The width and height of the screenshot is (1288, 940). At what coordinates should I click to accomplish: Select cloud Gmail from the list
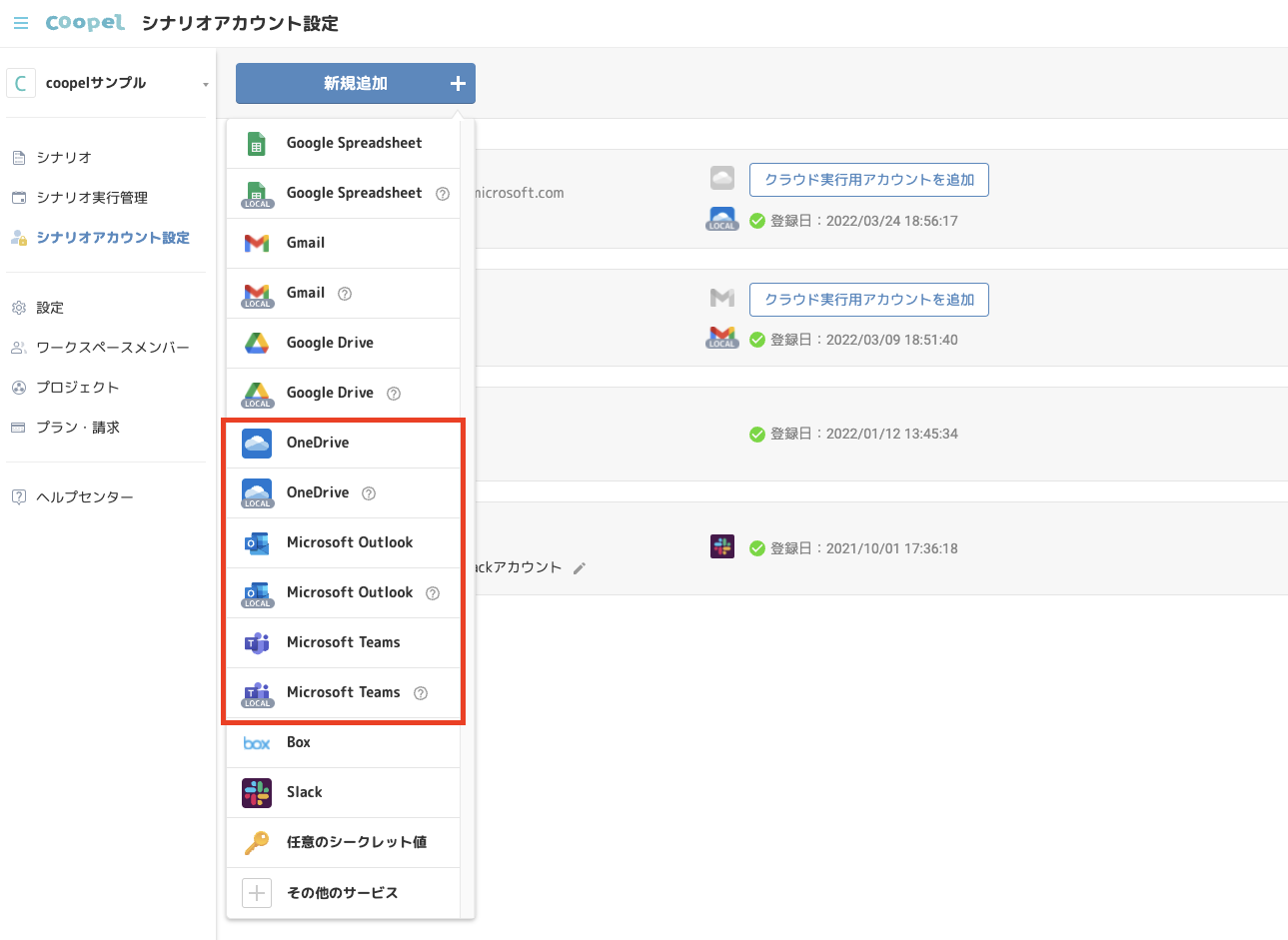pyautogui.click(x=344, y=243)
